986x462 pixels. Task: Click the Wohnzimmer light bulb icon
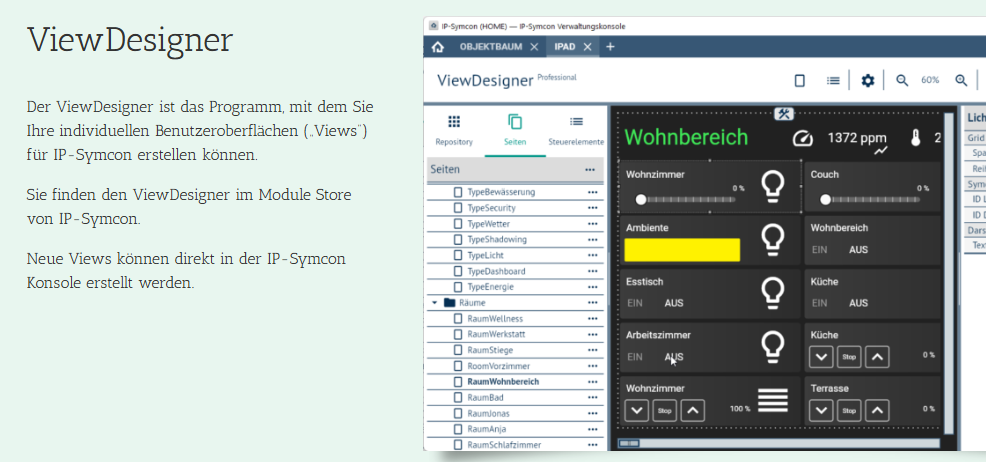pos(772,187)
